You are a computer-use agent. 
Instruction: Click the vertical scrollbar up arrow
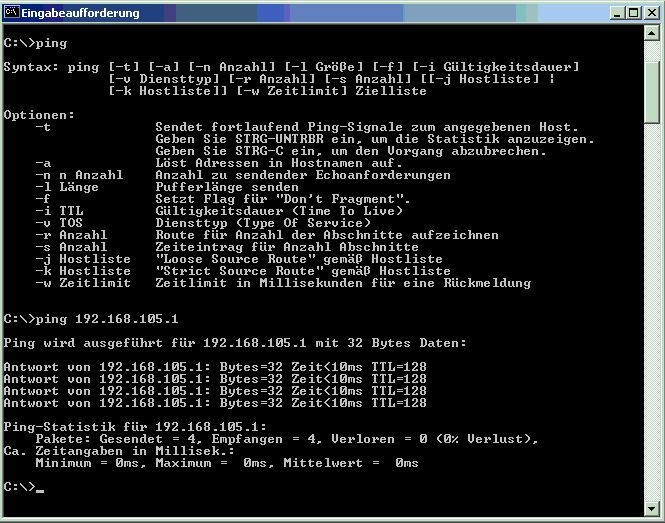click(652, 35)
